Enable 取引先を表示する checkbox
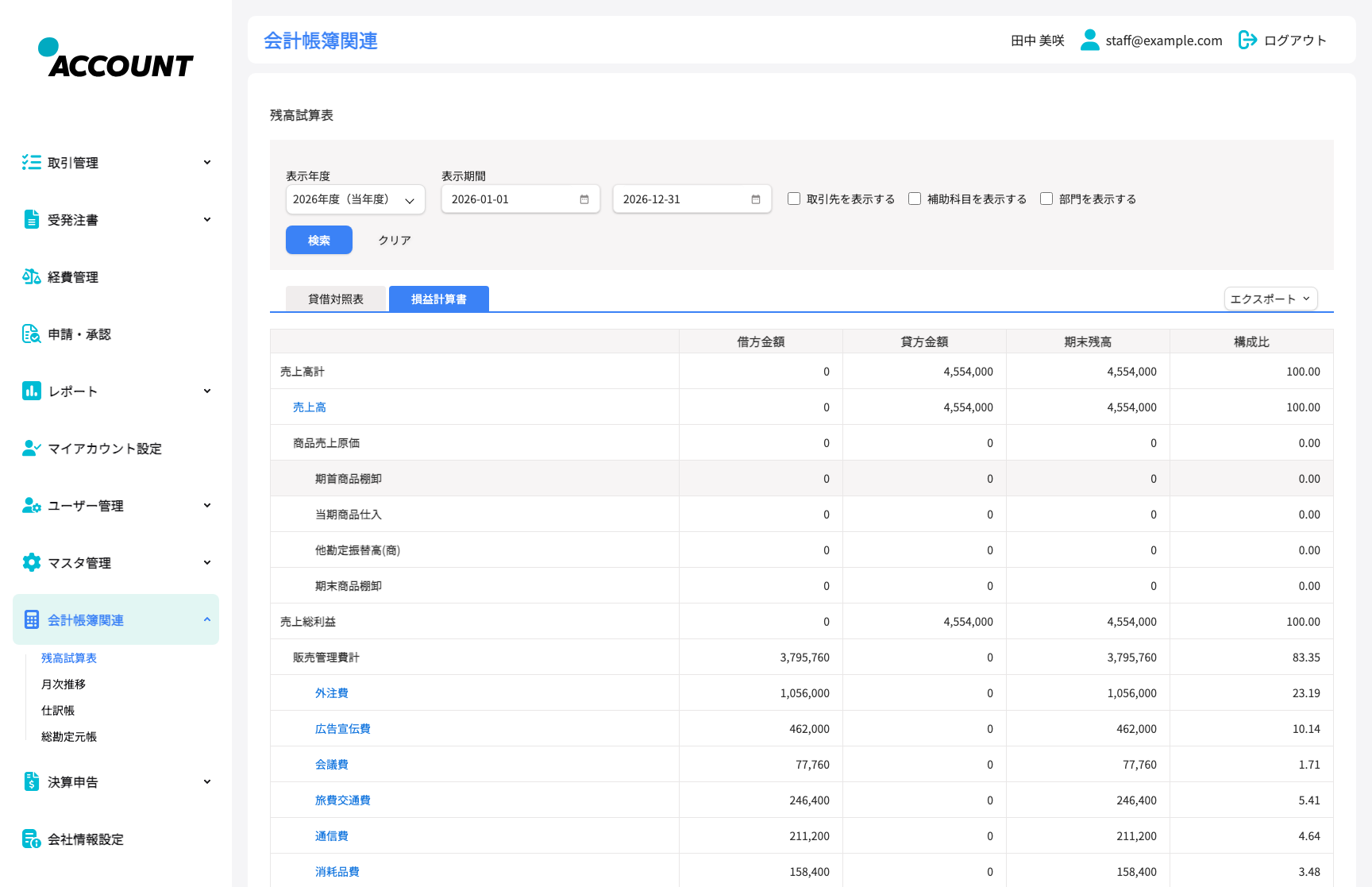 794,199
